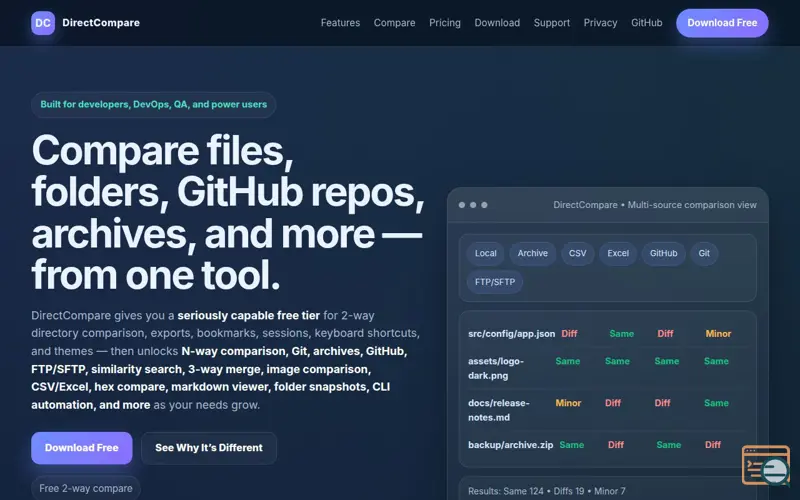
Task: Open the Pricing page link
Action: point(445,23)
